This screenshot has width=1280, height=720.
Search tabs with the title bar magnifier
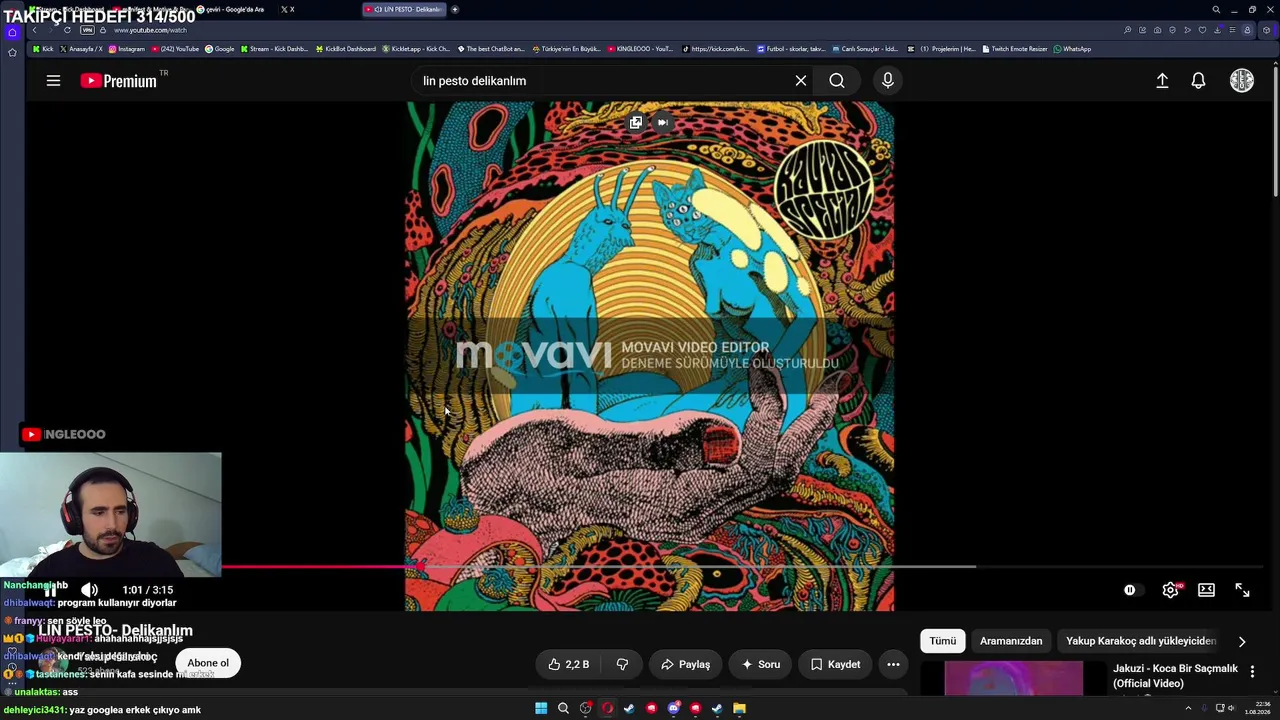coord(1216,10)
